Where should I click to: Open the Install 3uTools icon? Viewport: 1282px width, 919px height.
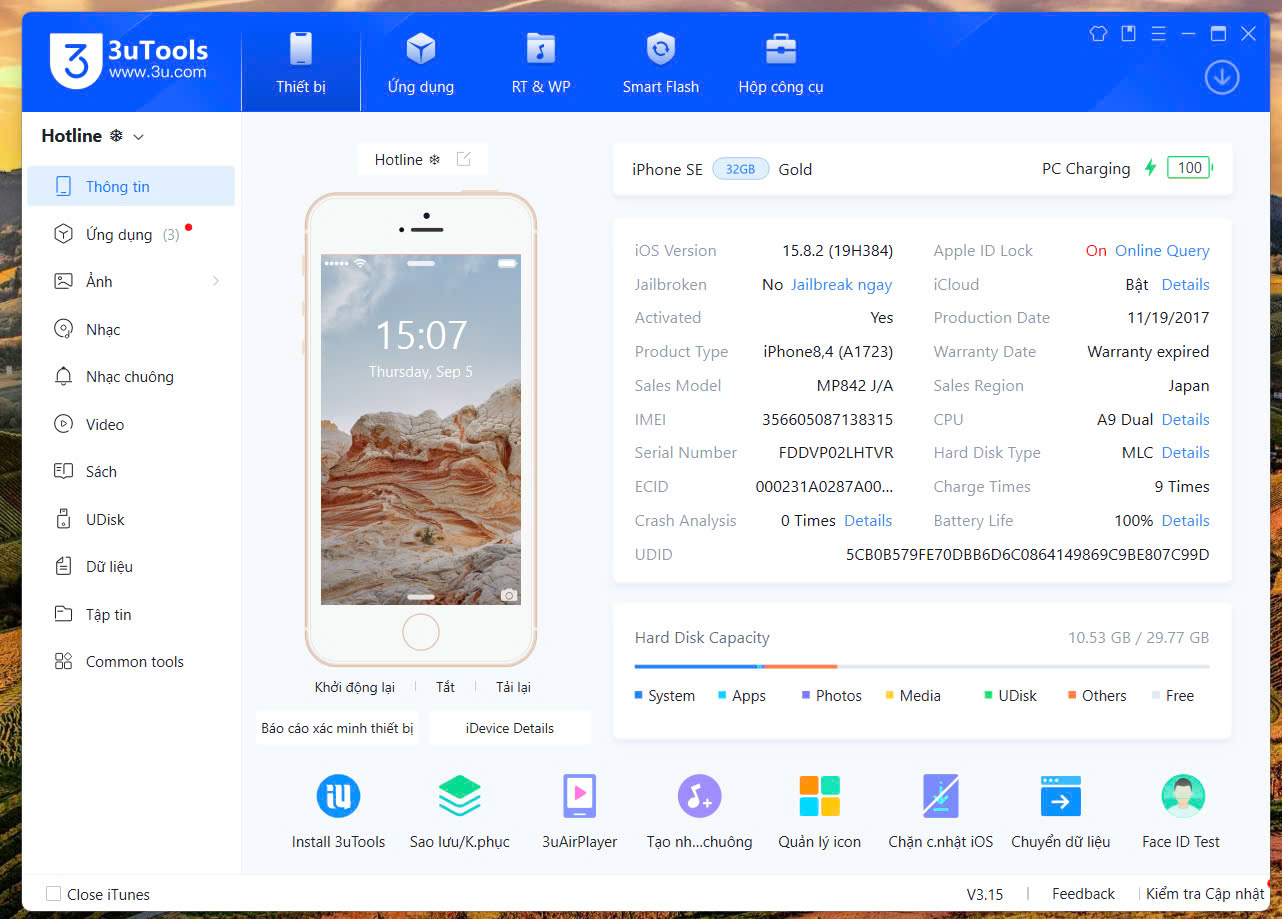(338, 797)
